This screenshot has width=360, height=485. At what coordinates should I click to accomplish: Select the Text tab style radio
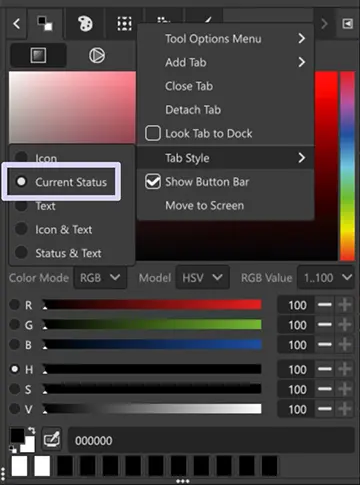[x=21, y=206]
